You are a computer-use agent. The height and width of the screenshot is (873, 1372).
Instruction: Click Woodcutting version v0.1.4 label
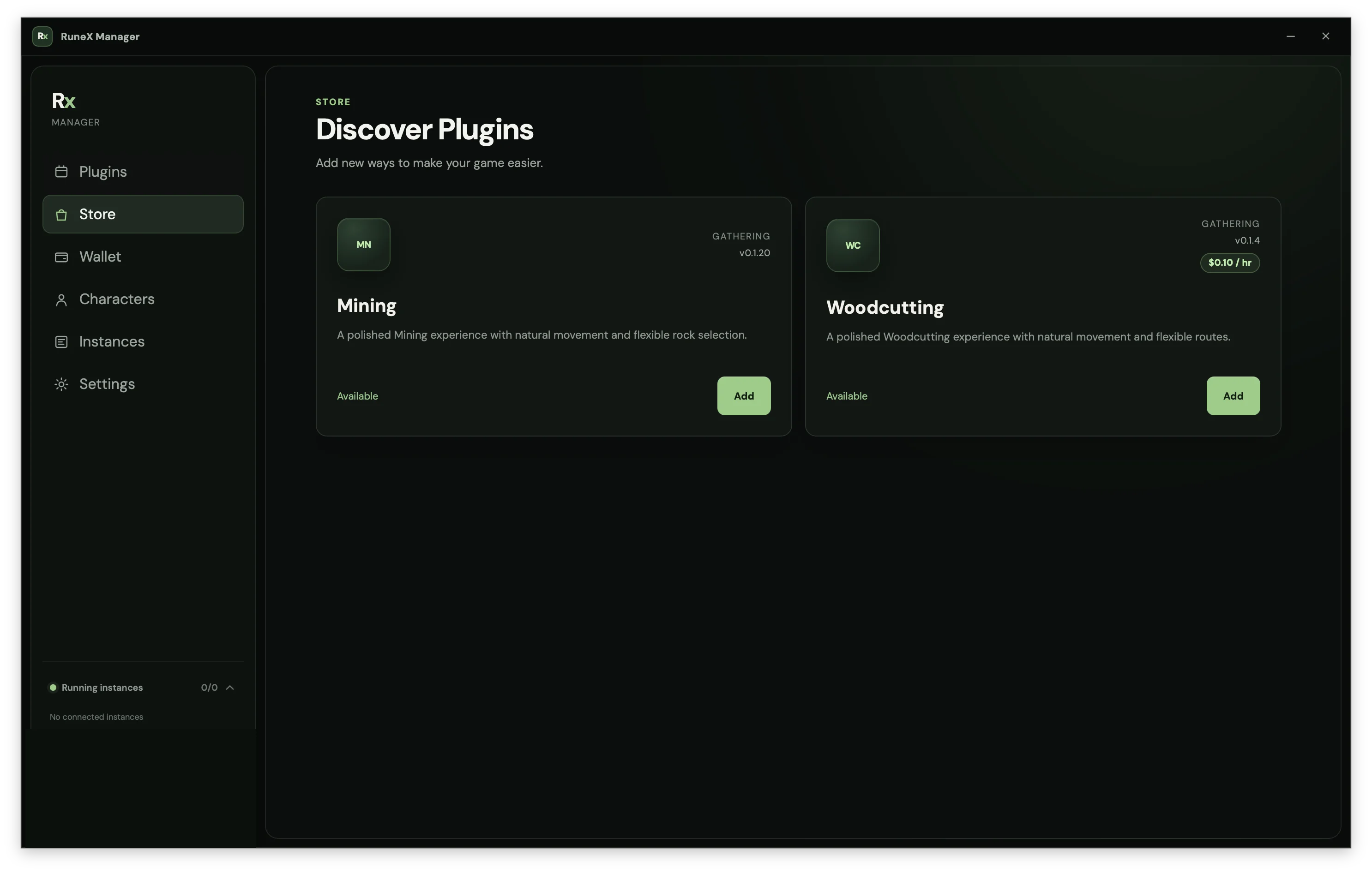(1247, 240)
